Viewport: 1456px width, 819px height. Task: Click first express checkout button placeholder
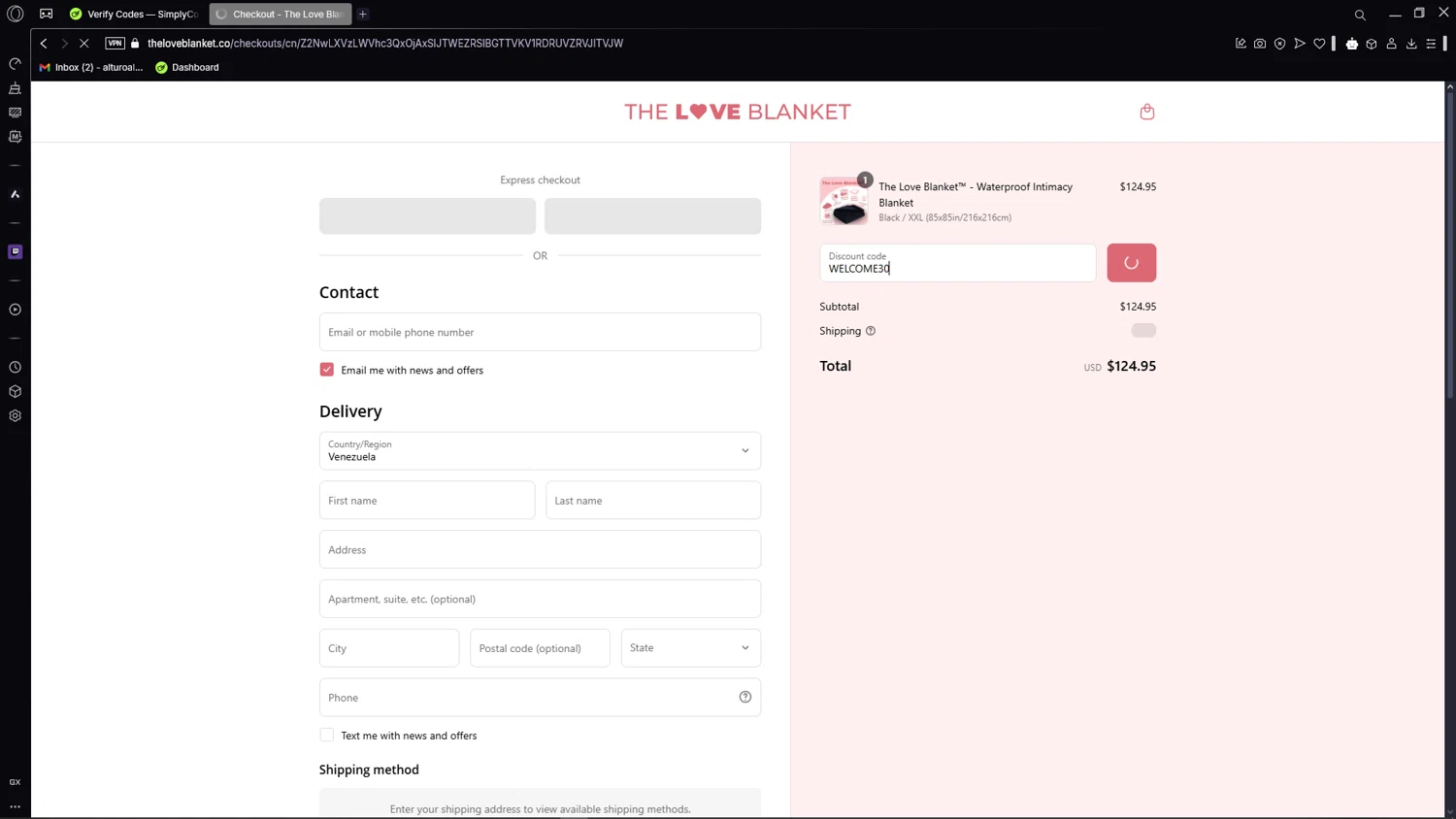(427, 215)
